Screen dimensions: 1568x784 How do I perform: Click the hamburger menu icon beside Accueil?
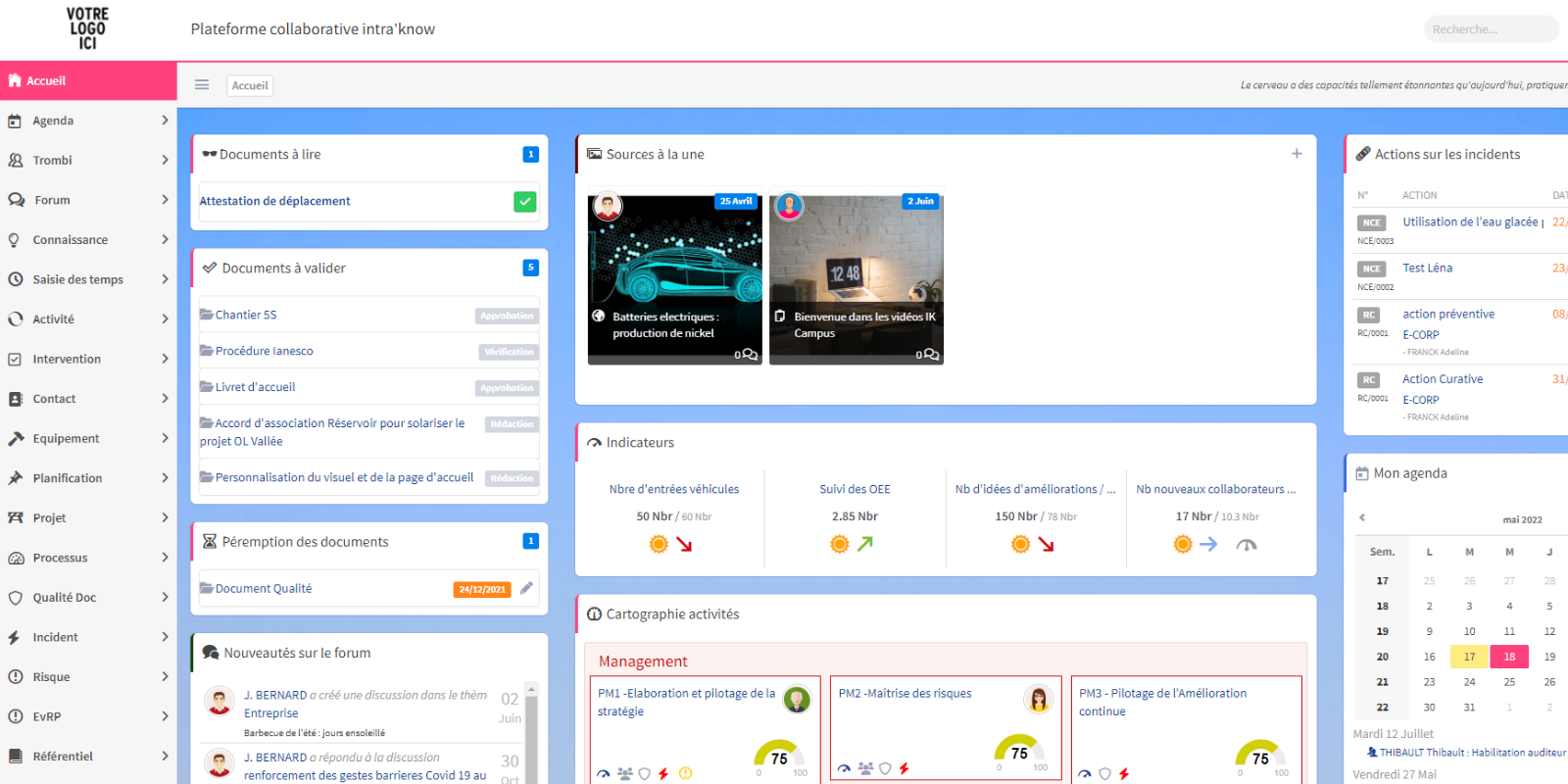coord(202,85)
